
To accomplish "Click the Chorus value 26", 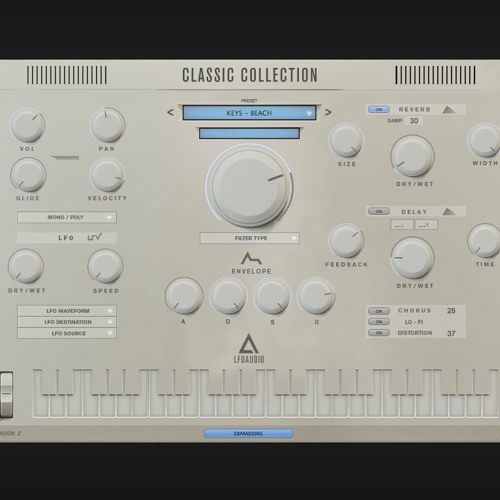I will pyautogui.click(x=451, y=311).
